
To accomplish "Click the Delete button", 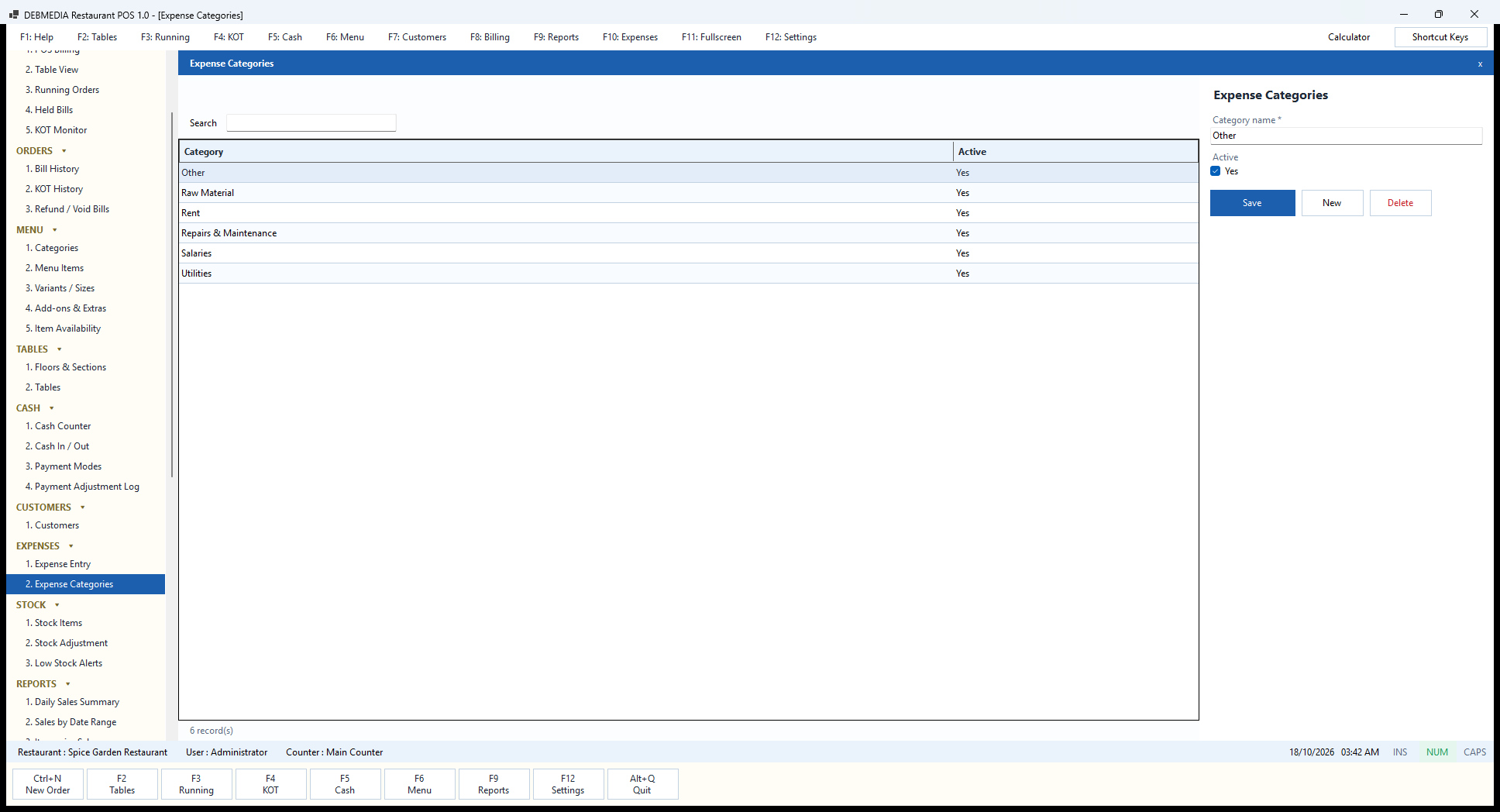I will (x=1400, y=203).
